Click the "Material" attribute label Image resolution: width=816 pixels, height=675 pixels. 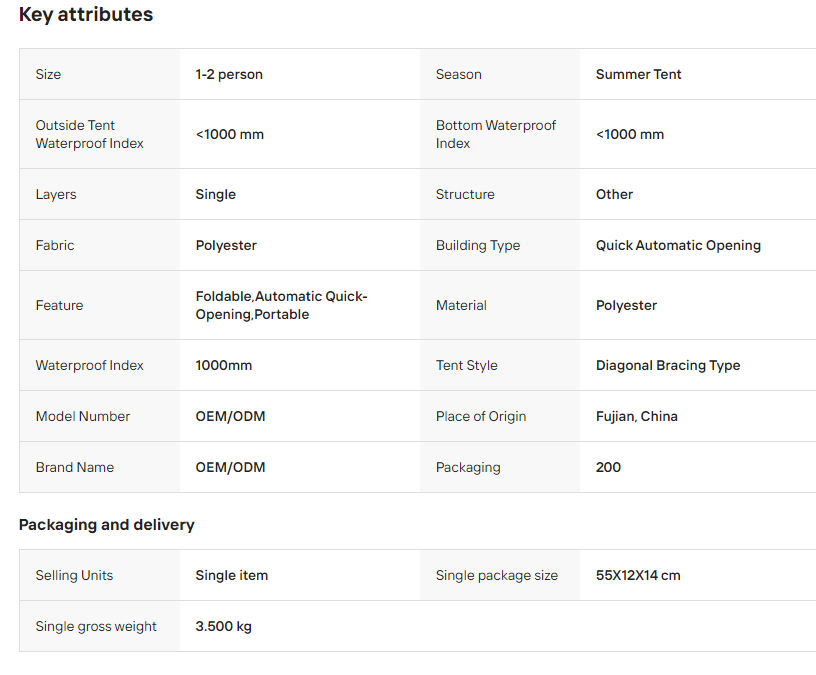pyautogui.click(x=461, y=305)
